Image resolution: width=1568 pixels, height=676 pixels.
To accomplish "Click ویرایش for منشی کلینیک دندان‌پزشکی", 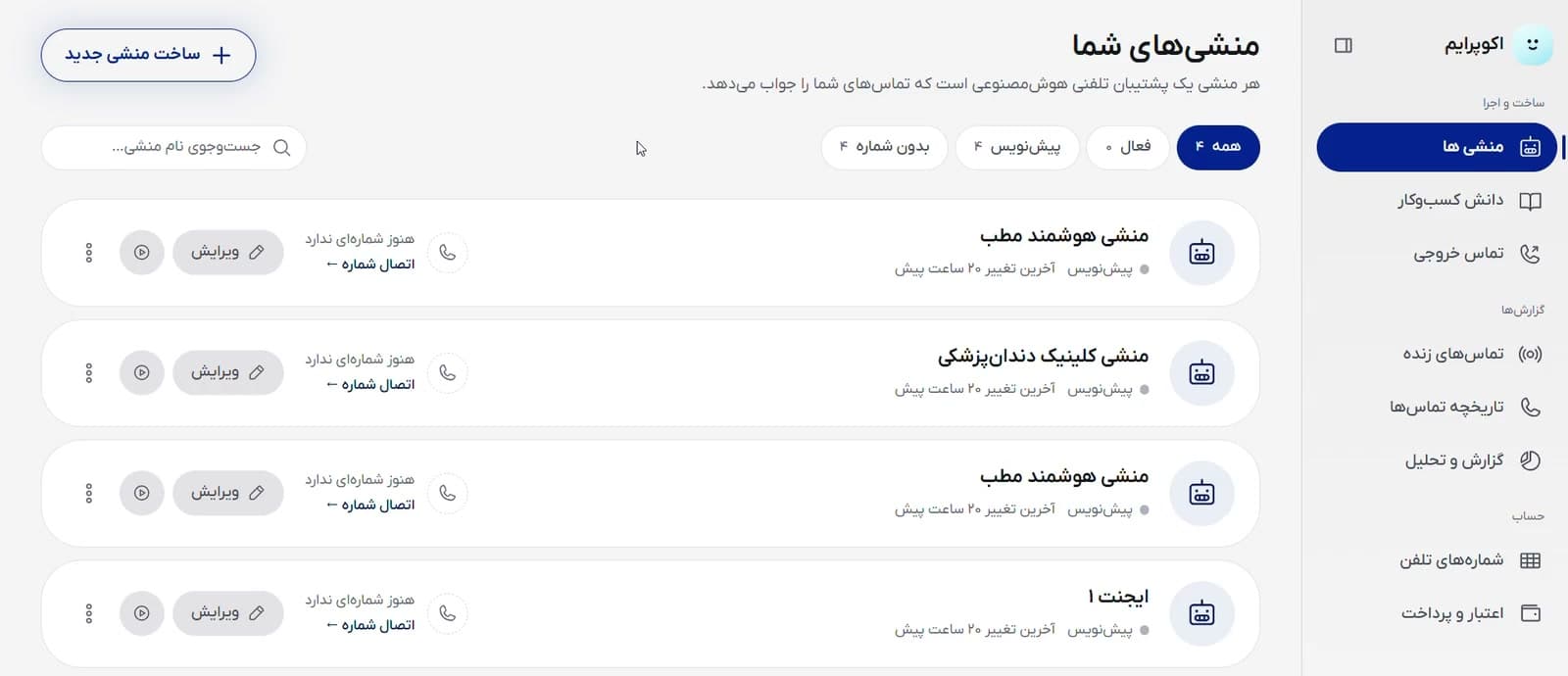I will [228, 372].
